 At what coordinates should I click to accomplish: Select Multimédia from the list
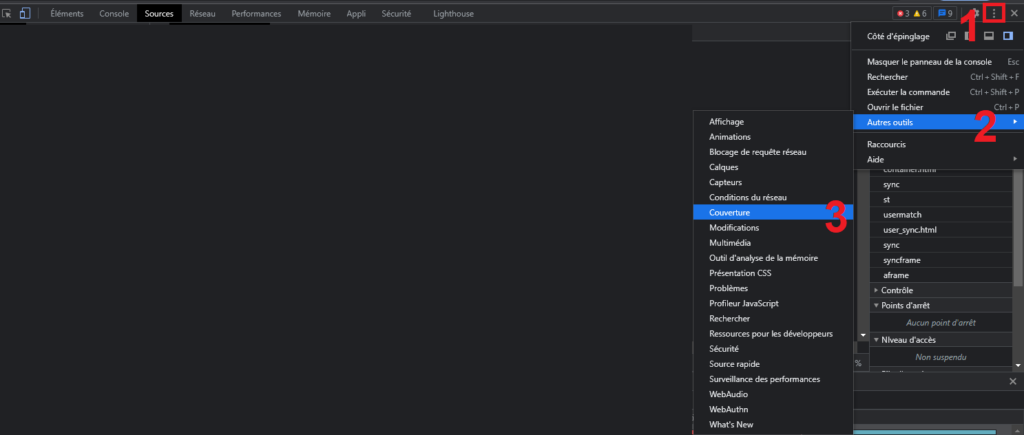click(773, 243)
